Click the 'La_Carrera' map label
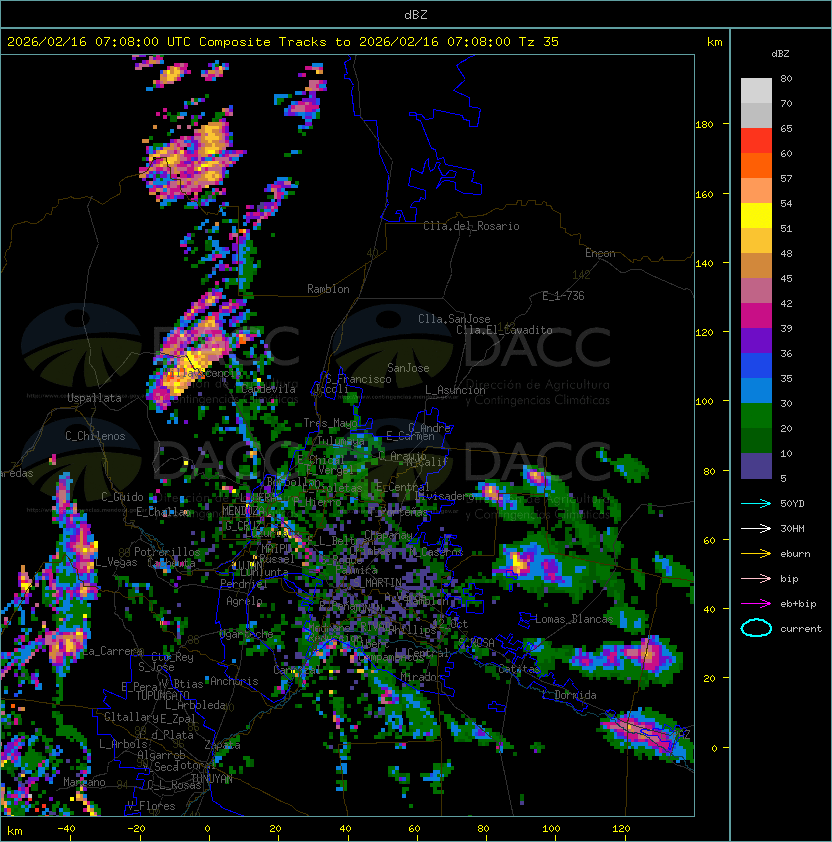 (113, 651)
